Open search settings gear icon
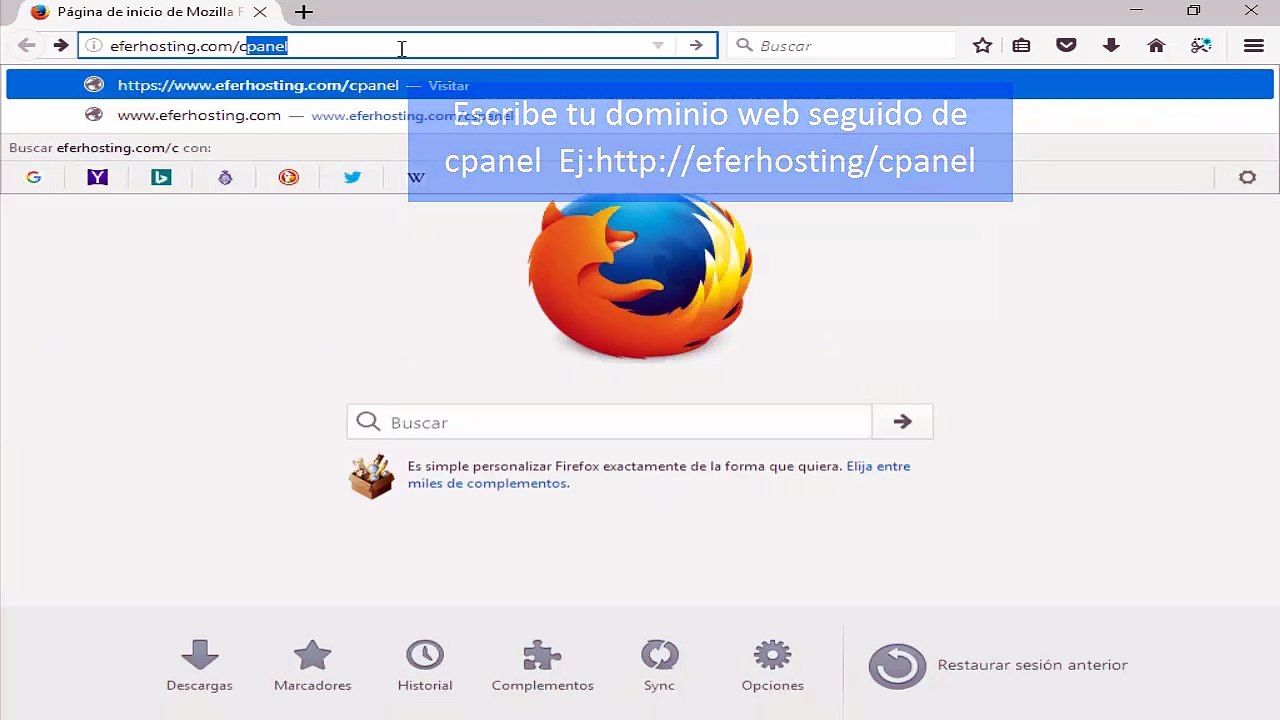This screenshot has width=1280, height=720. click(x=1247, y=177)
